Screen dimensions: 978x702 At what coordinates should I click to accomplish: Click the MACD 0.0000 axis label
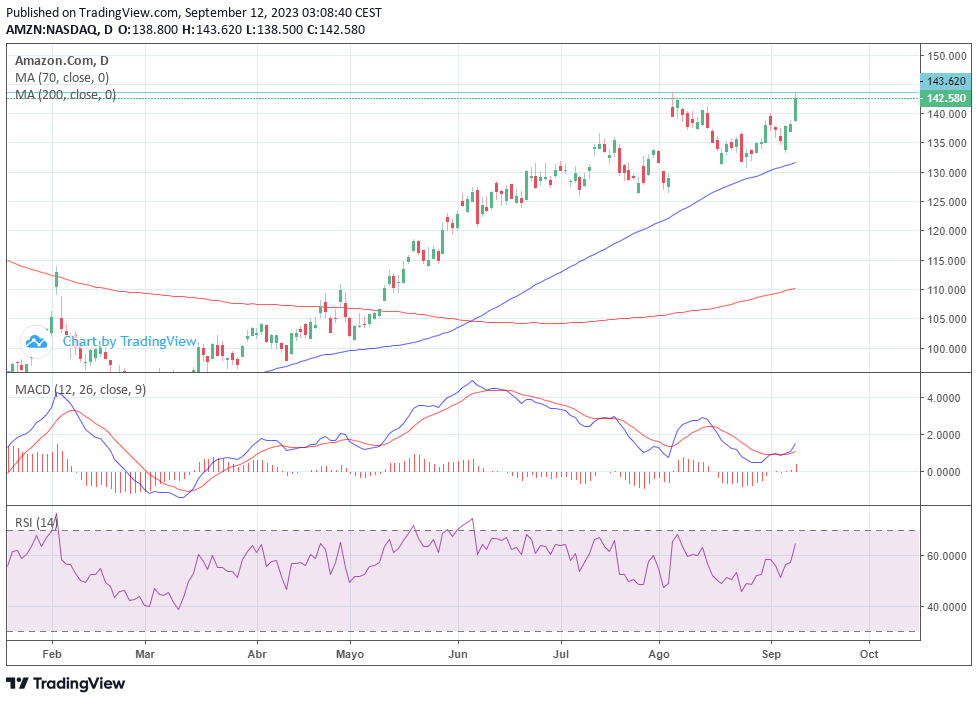944,472
